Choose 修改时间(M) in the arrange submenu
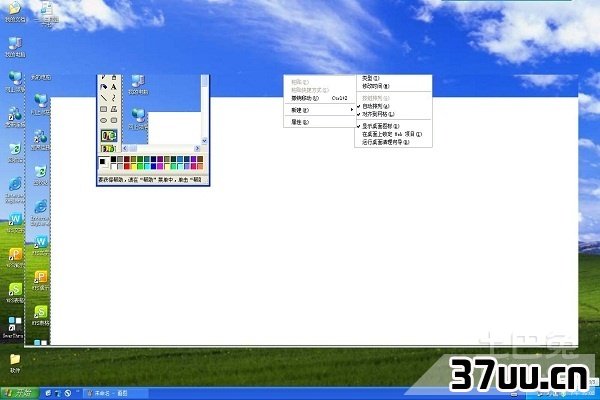 coord(393,86)
